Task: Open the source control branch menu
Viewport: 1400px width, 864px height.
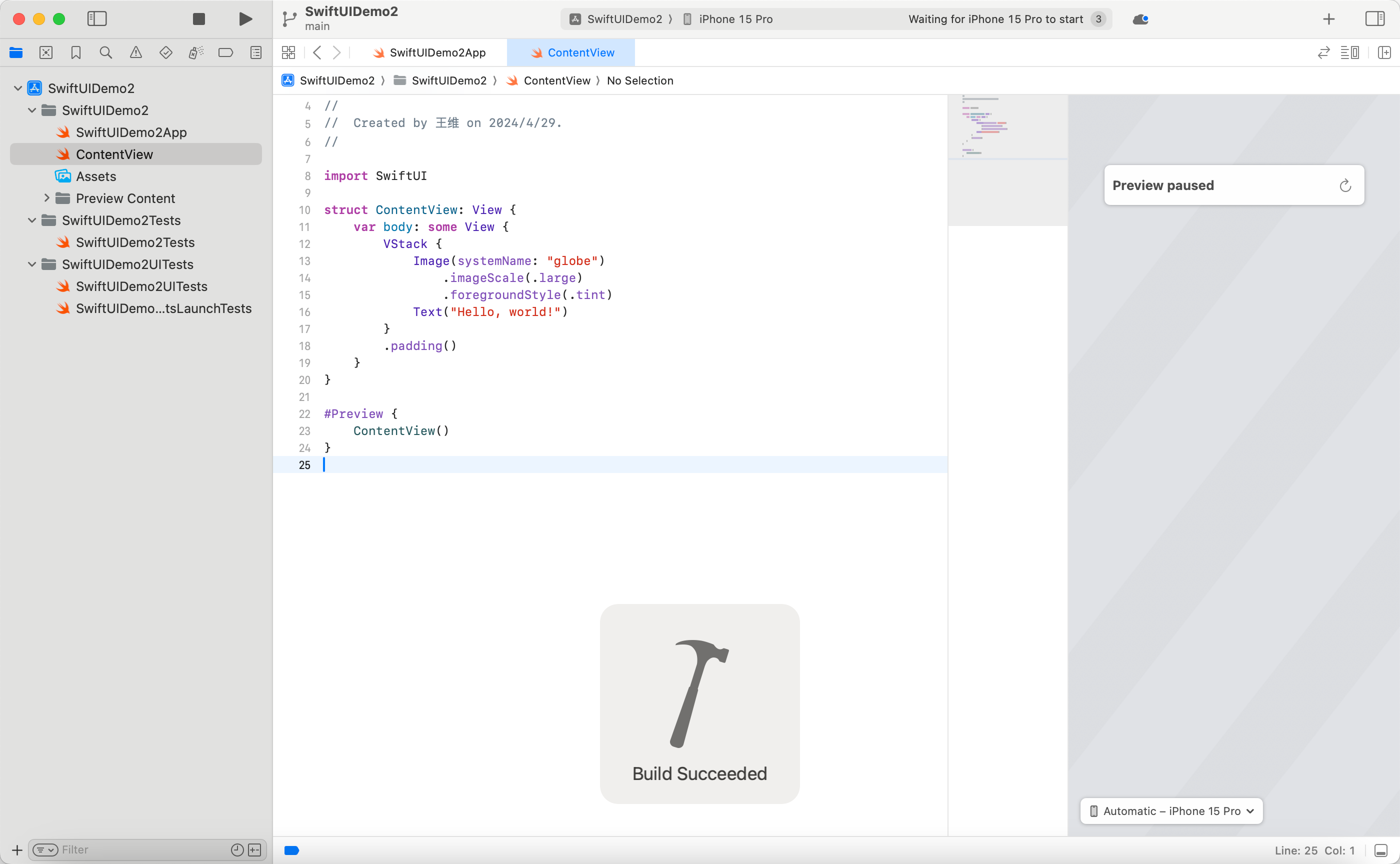Action: point(289,19)
